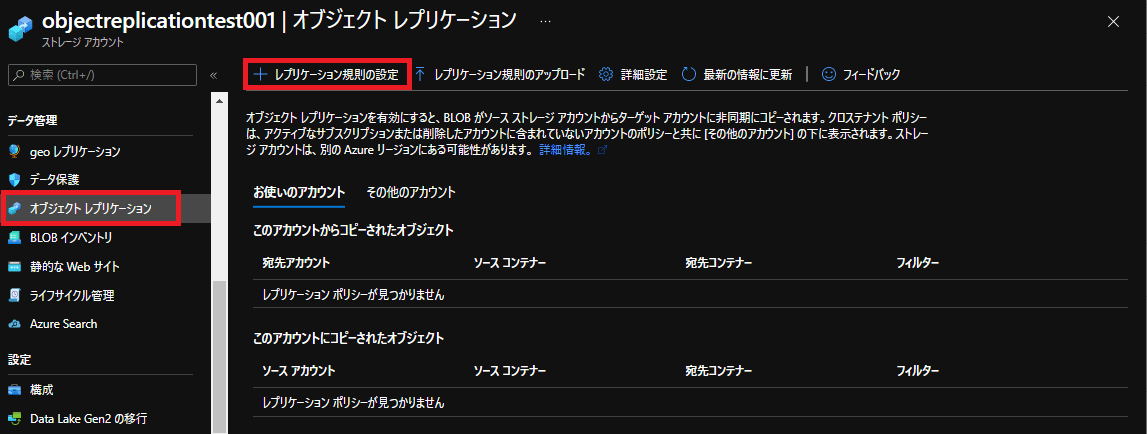Click the オブジェクト レプリケーション sidebar icon
The image size is (1147, 434).
tap(15, 209)
